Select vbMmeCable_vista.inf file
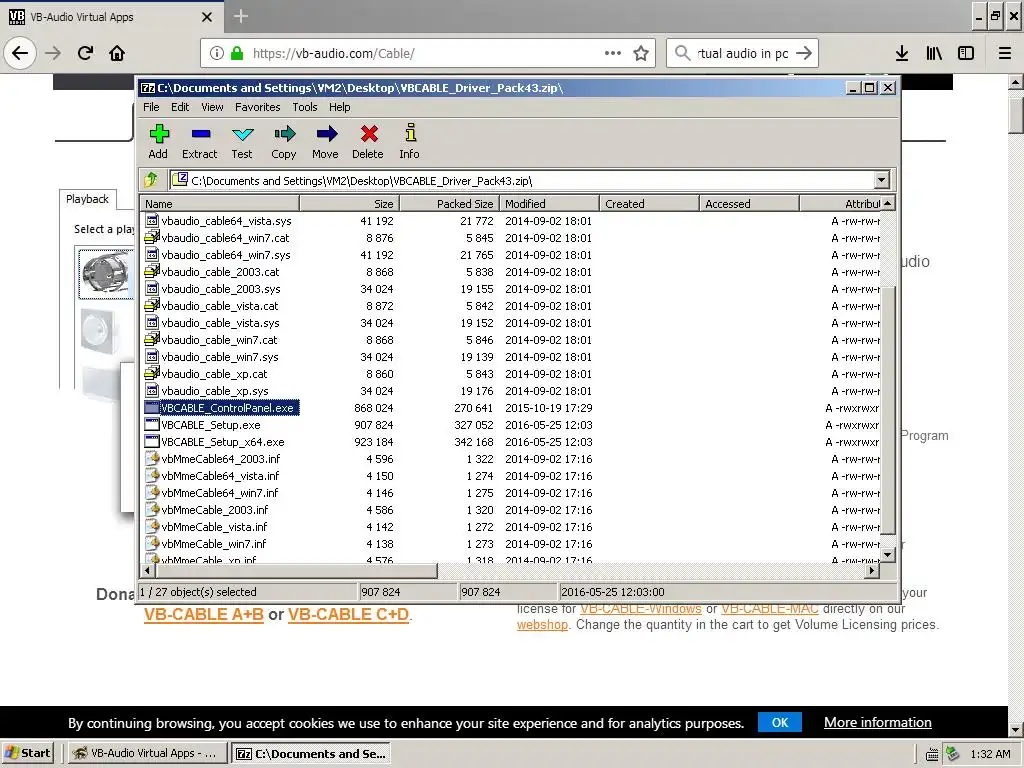Image resolution: width=1024 pixels, height=768 pixels. (214, 527)
